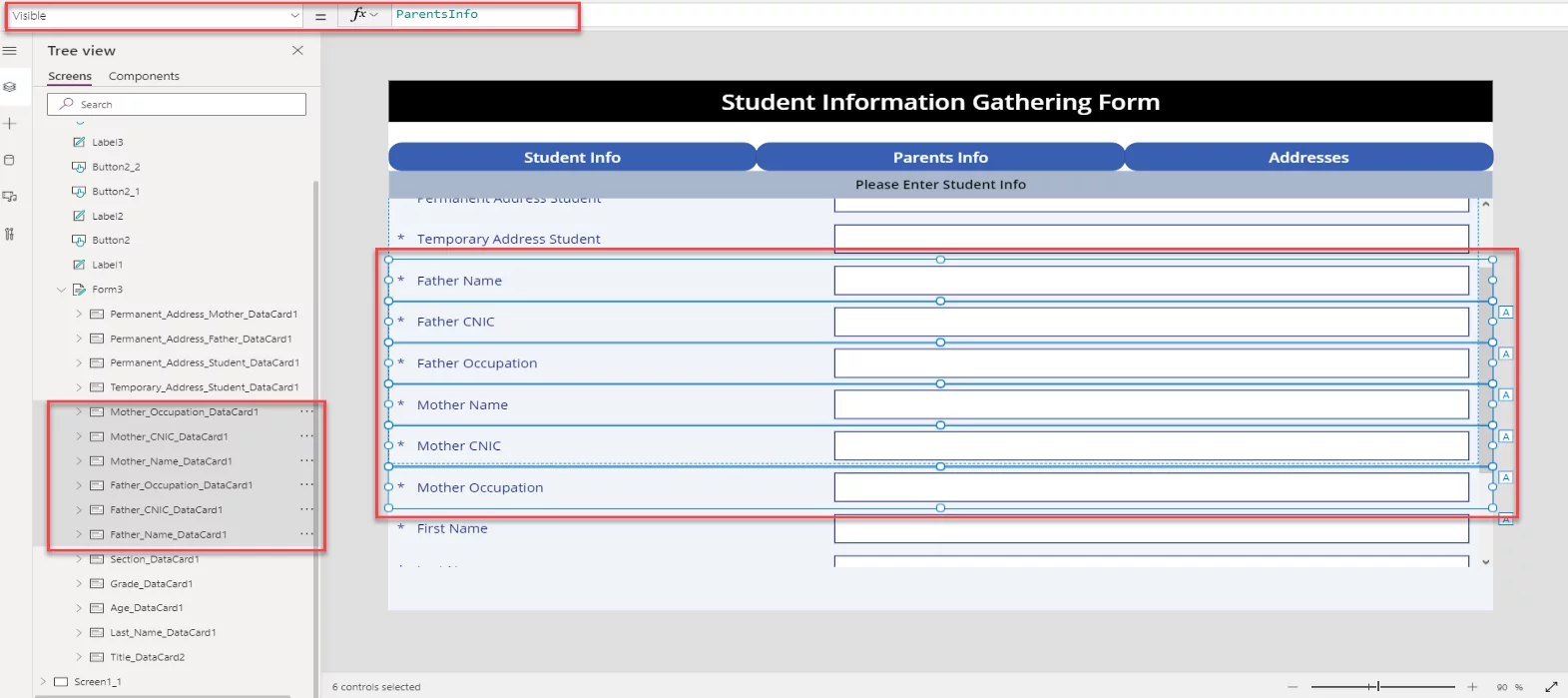Click the Father Name input field

(1151, 281)
